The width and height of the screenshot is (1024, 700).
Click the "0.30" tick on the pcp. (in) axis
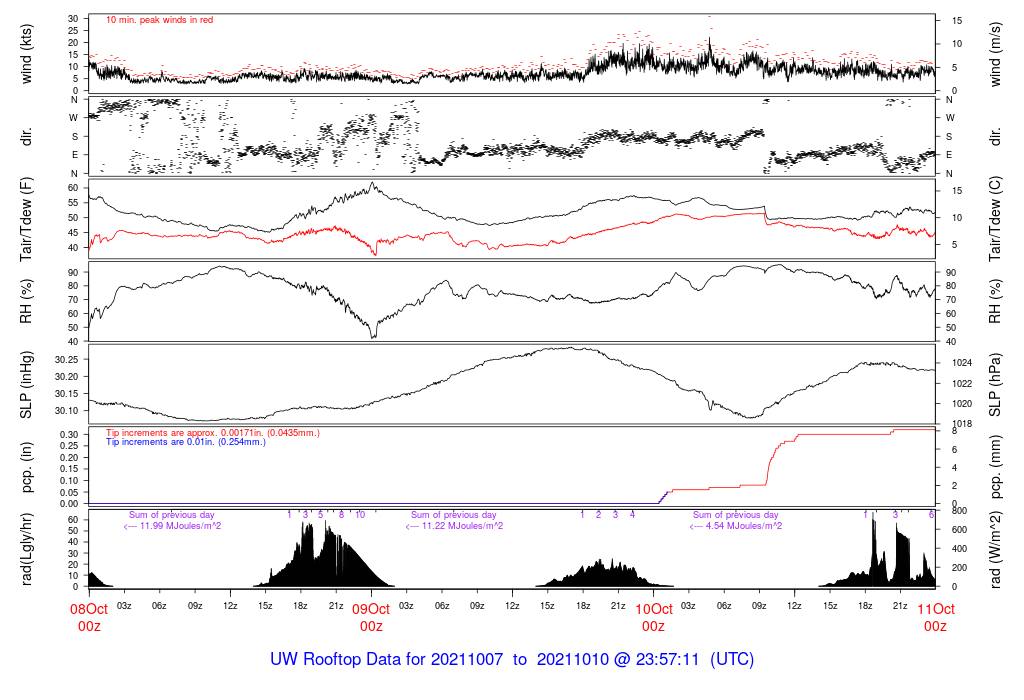pyautogui.click(x=69, y=435)
